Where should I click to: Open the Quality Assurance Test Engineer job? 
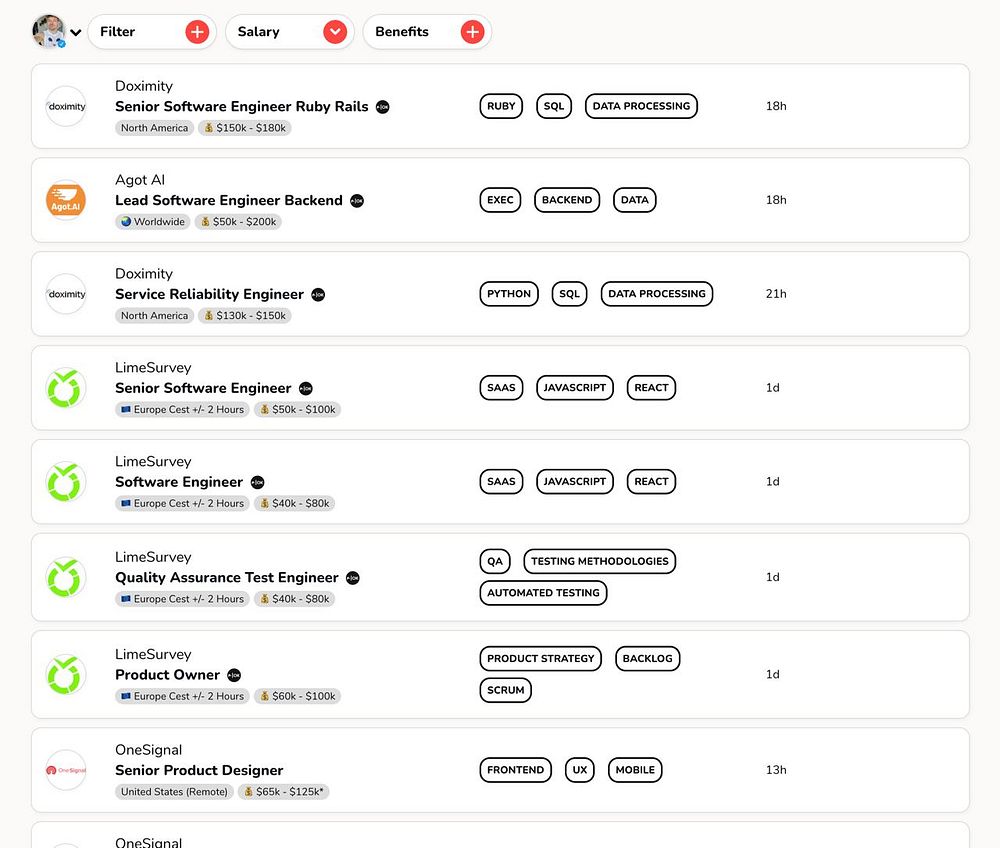(226, 577)
